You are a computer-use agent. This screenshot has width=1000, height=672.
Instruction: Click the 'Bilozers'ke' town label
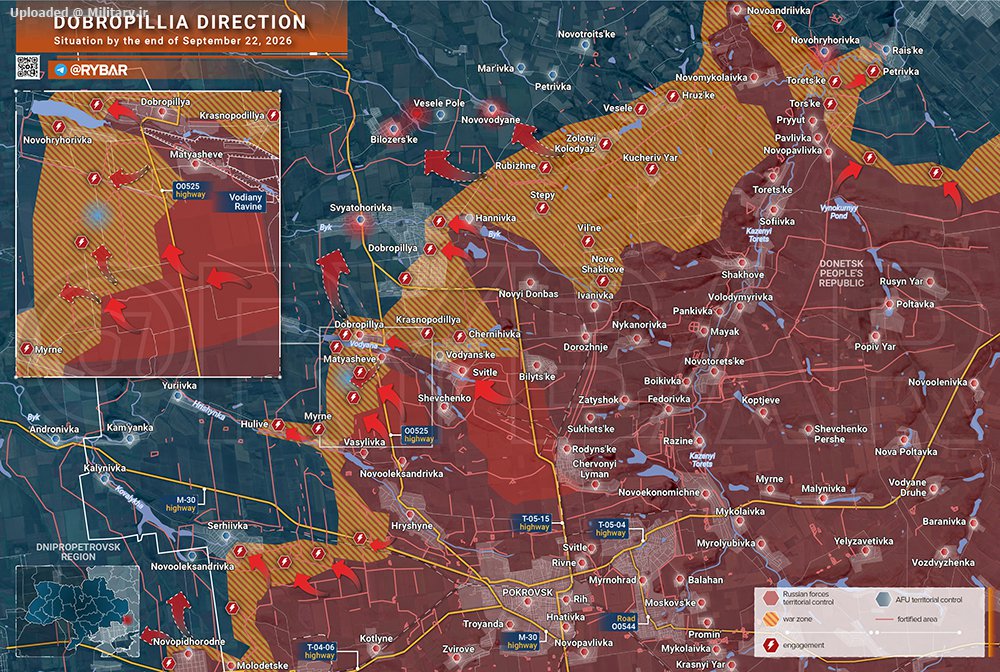[x=393, y=140]
